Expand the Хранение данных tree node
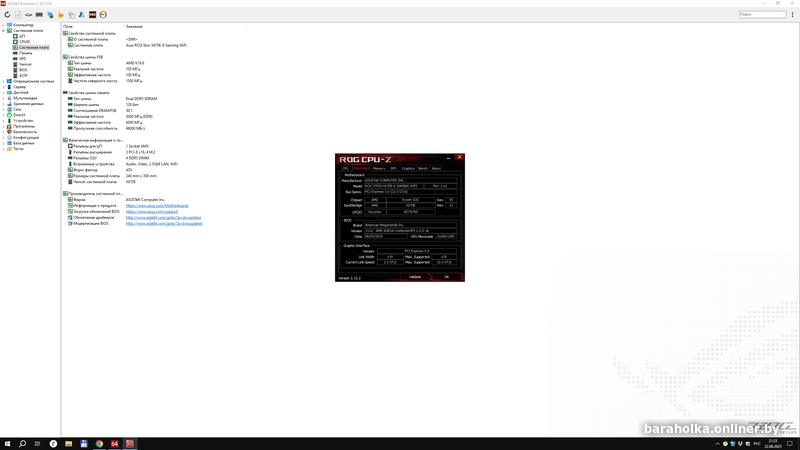Screen dimensions: 800x450 tap(4, 104)
